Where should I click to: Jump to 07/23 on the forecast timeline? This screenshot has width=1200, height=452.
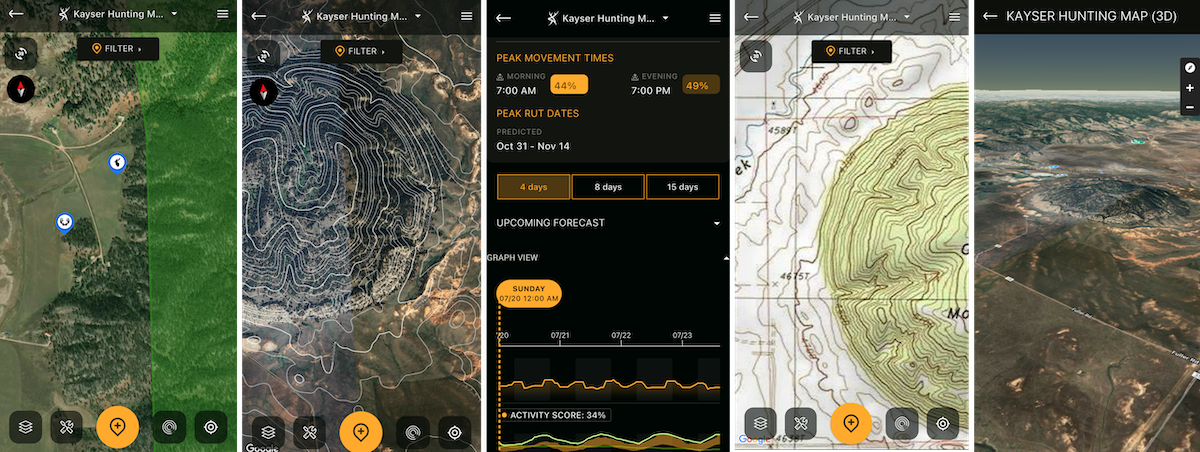[x=682, y=336]
